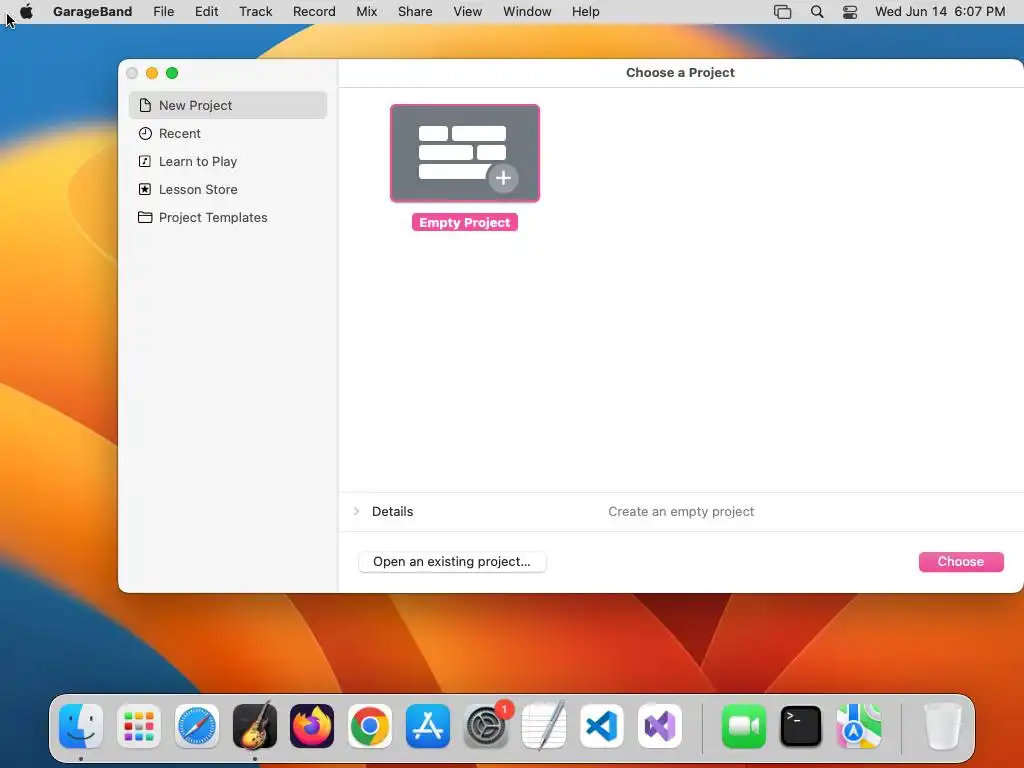This screenshot has width=1024, height=768.
Task: Open the View menu
Action: coord(468,12)
